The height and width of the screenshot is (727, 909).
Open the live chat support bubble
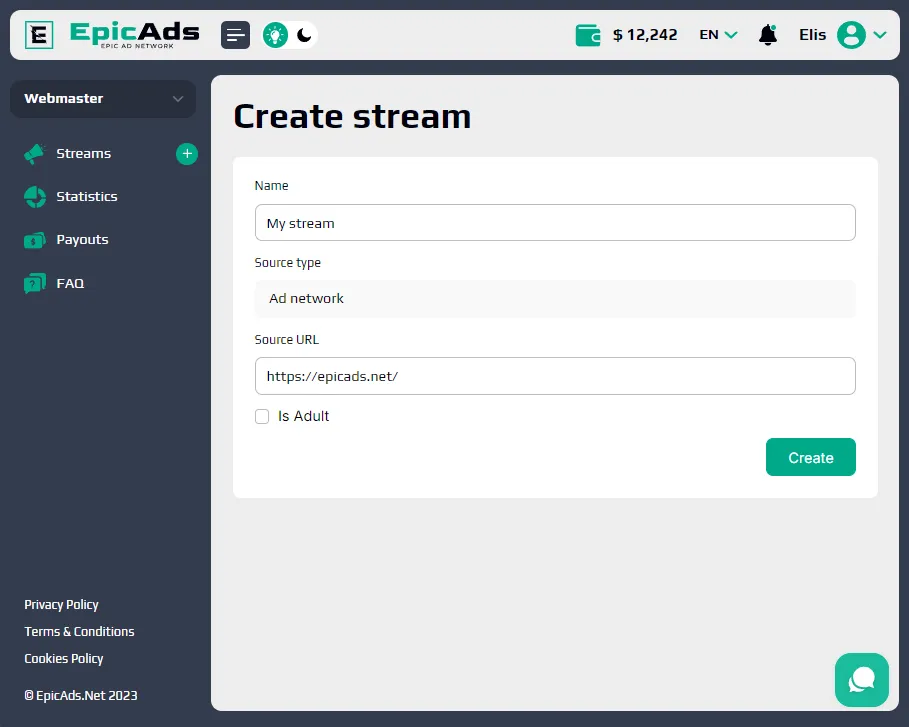[x=861, y=680]
